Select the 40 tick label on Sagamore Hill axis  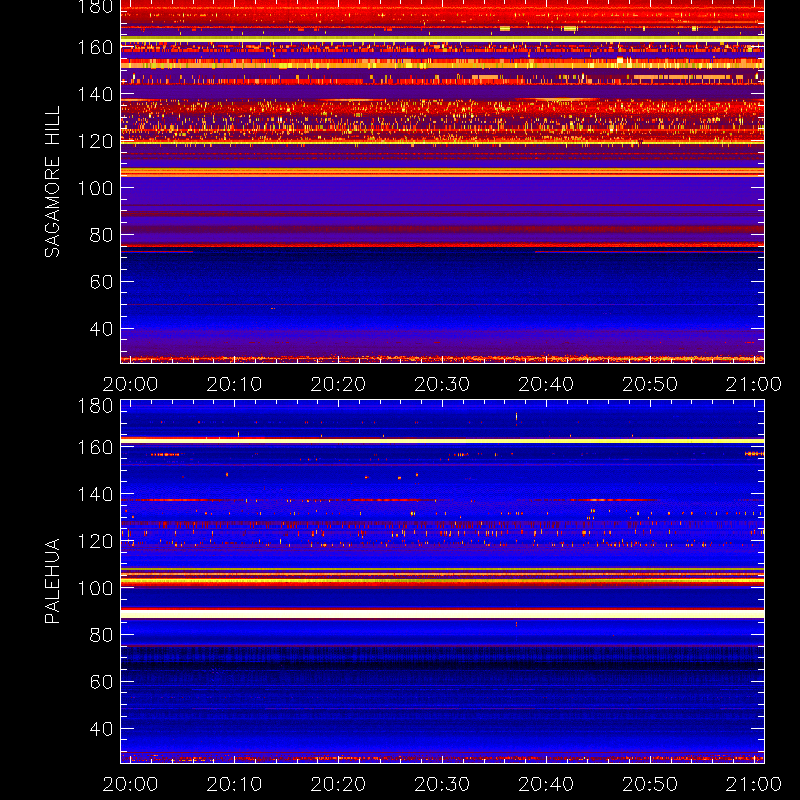101,329
